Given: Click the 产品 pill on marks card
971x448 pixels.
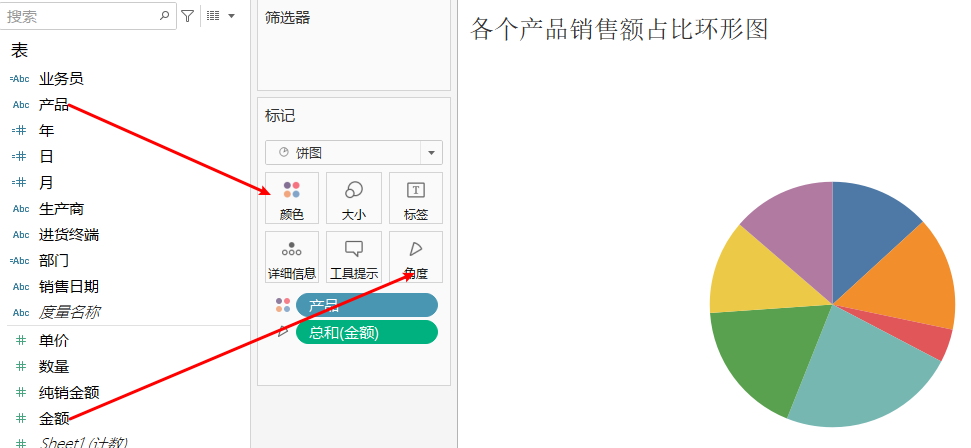Looking at the screenshot, I should coord(366,305).
